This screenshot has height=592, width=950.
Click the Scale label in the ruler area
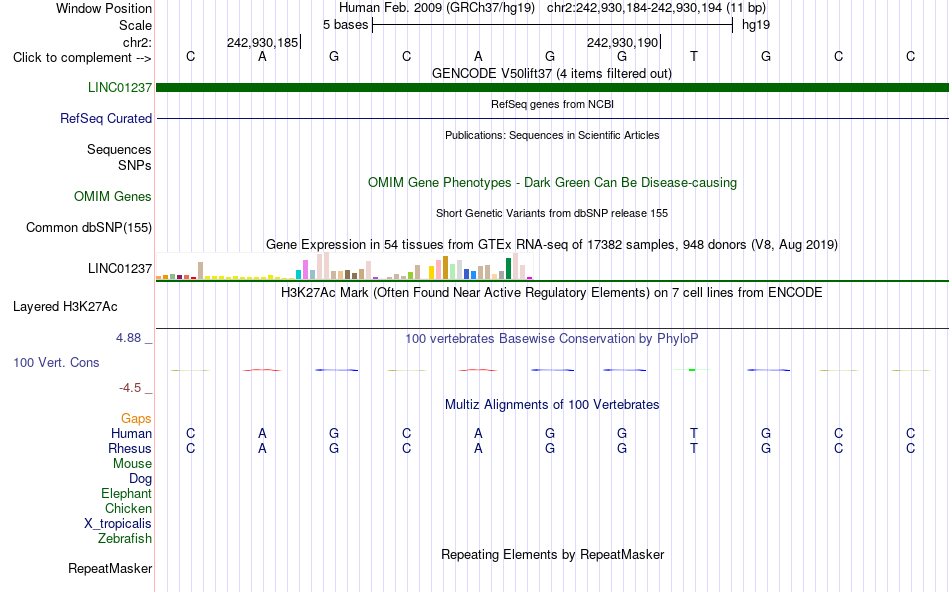tap(135, 25)
